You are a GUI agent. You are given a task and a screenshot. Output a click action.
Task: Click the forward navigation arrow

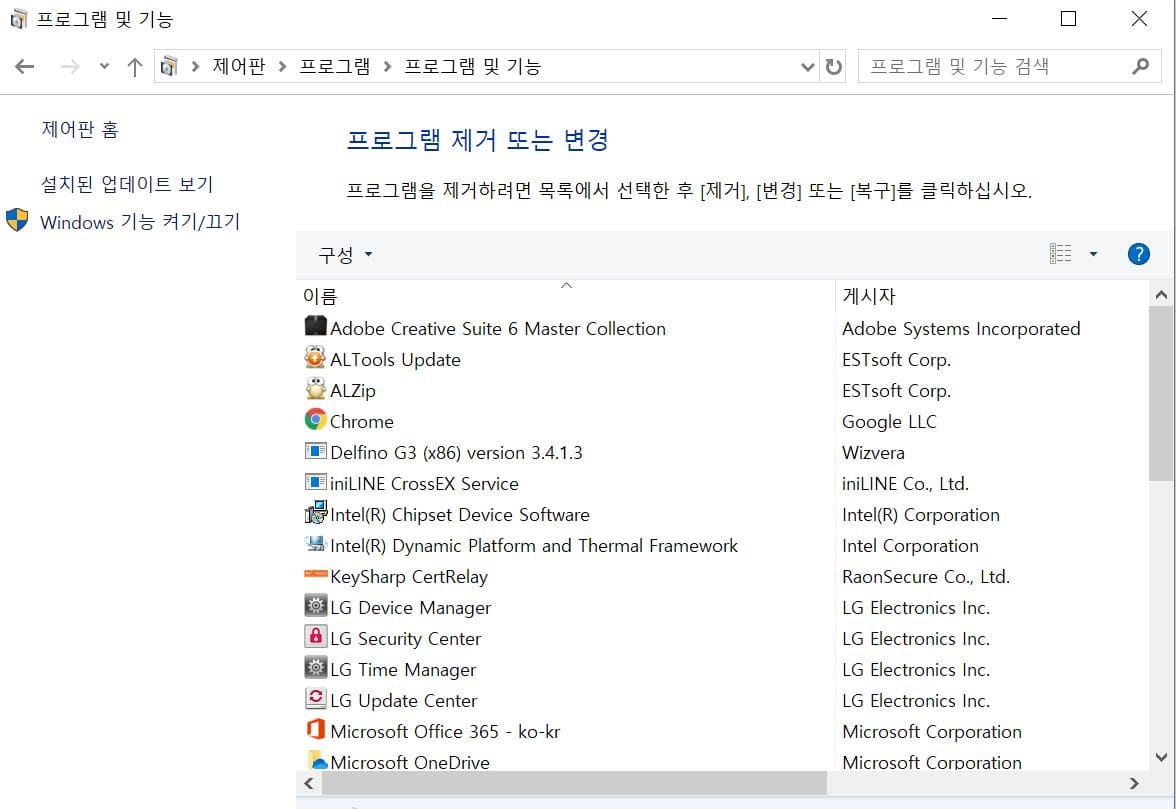tap(70, 67)
